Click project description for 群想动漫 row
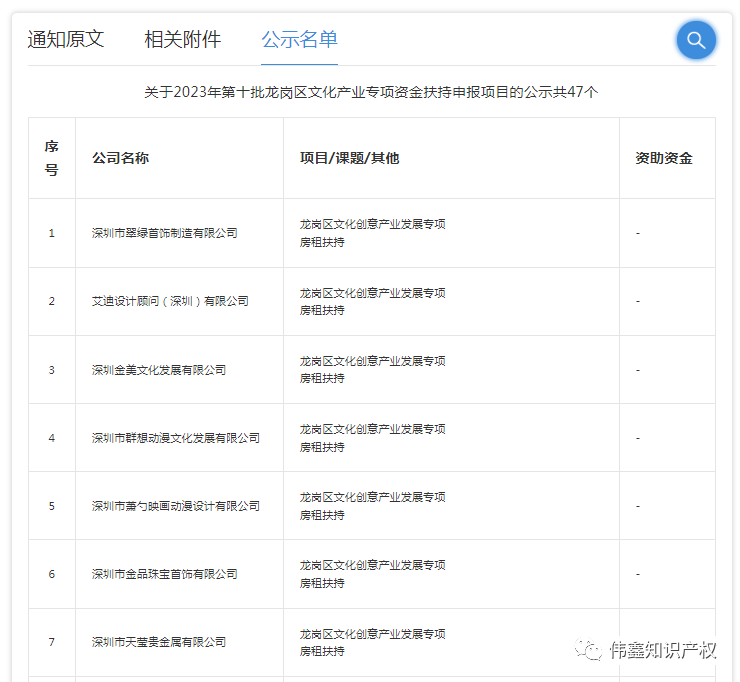The image size is (740, 682). 373,438
